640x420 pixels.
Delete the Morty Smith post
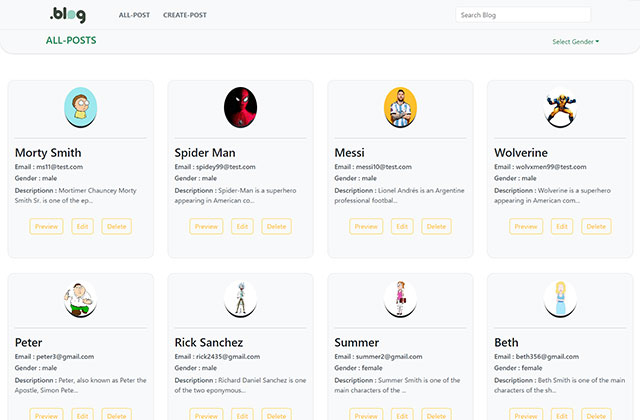[117, 227]
